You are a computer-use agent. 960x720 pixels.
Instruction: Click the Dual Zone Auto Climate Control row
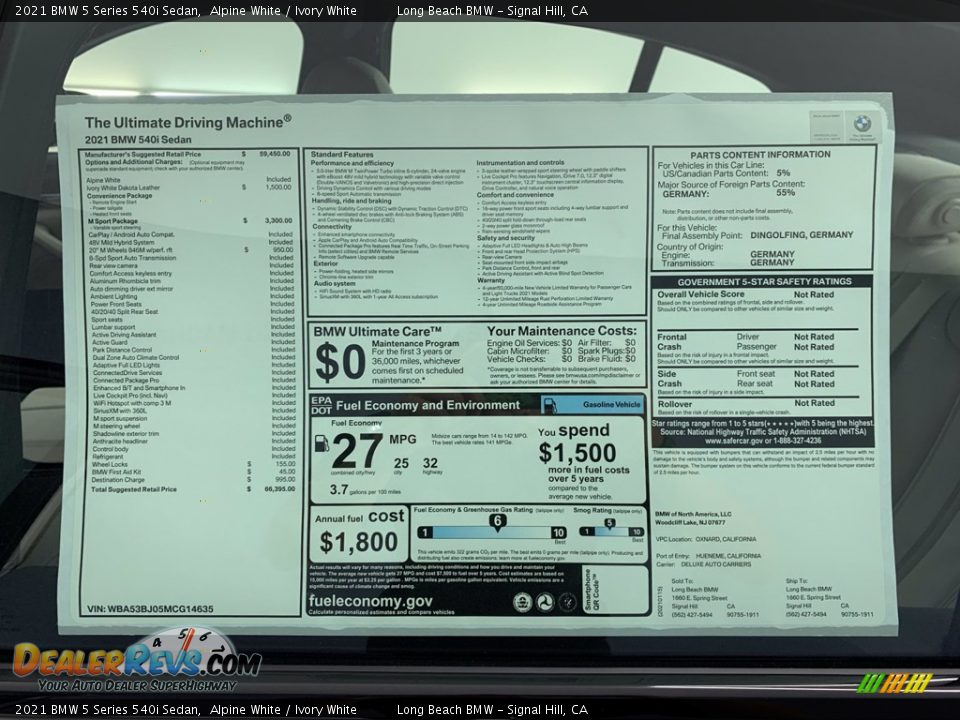194,358
